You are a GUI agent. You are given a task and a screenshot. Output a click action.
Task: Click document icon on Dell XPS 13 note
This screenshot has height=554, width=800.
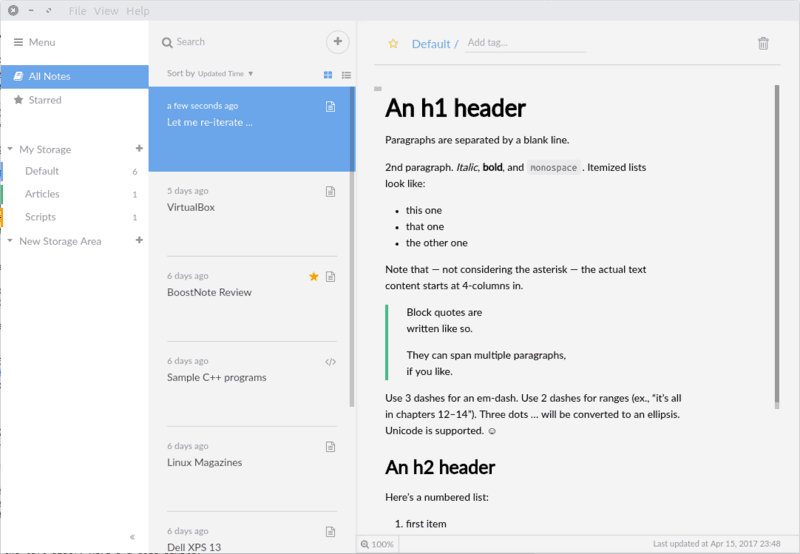331,532
